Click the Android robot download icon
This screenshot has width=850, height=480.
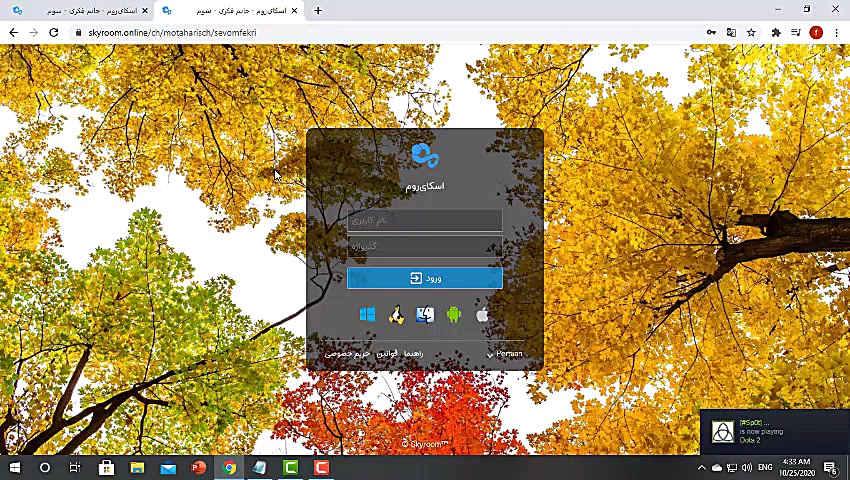tap(454, 315)
